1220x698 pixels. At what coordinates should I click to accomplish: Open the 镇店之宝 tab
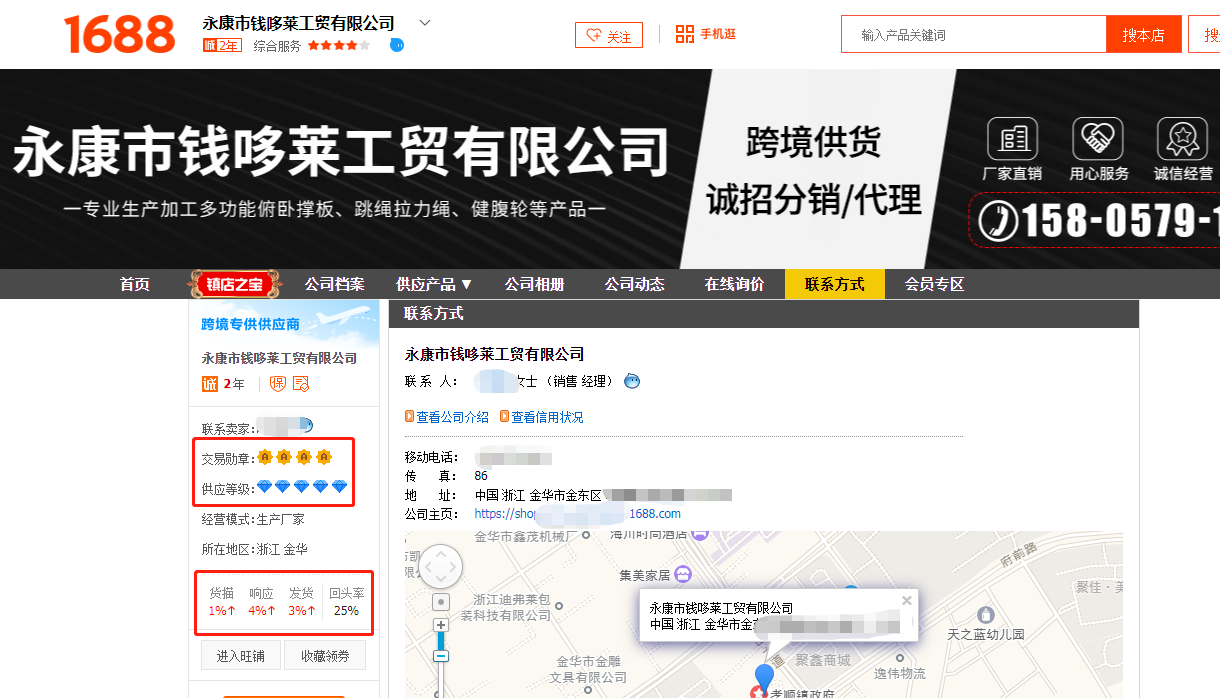click(x=234, y=284)
